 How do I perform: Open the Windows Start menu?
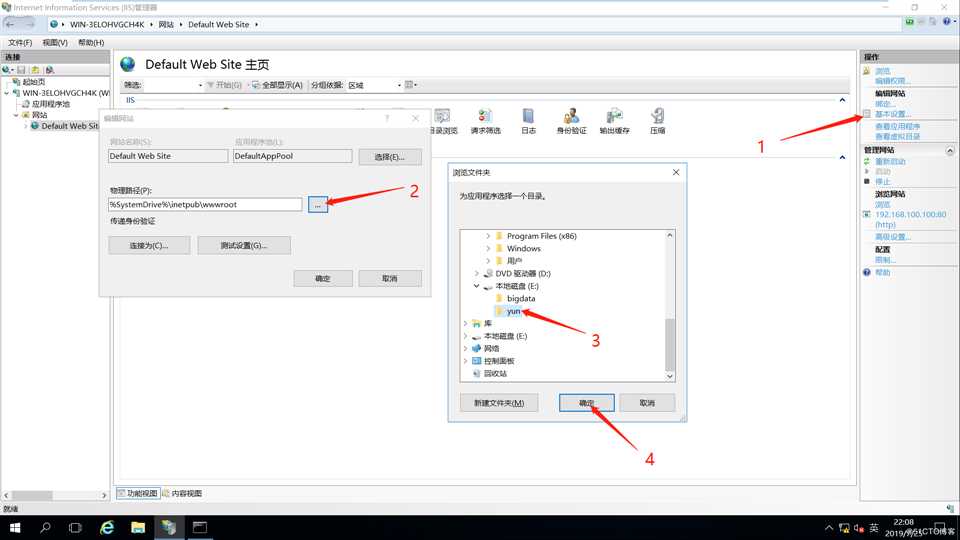point(15,527)
